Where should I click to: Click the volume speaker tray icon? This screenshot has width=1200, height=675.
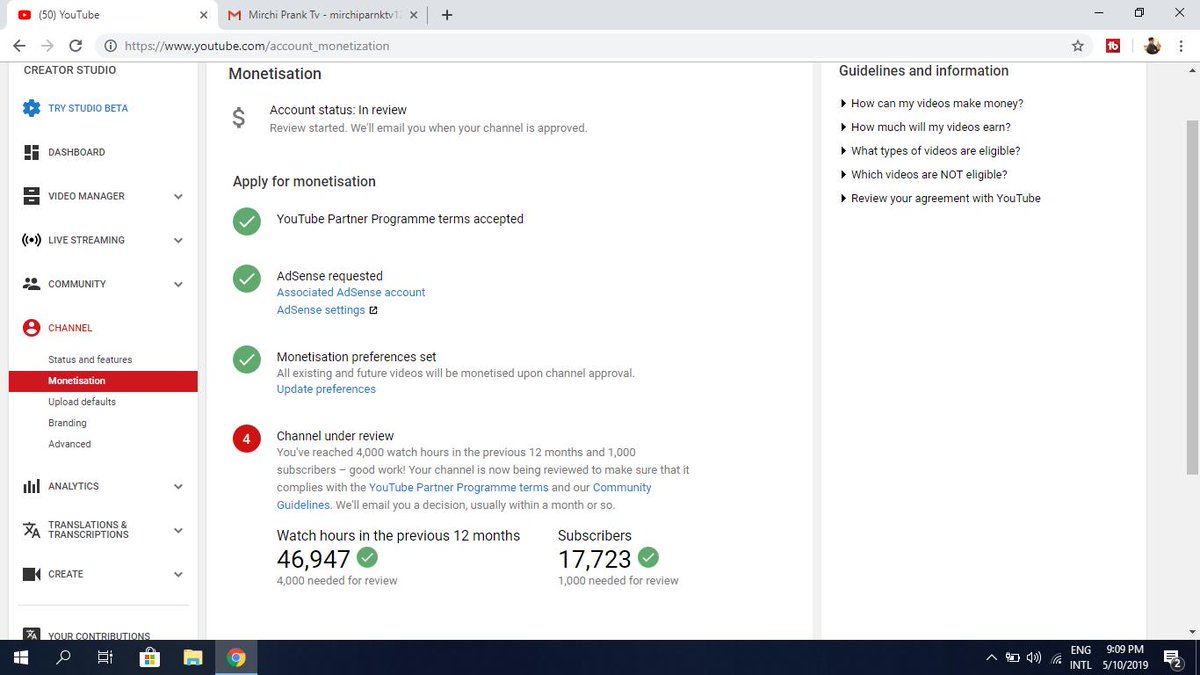pos(1033,657)
